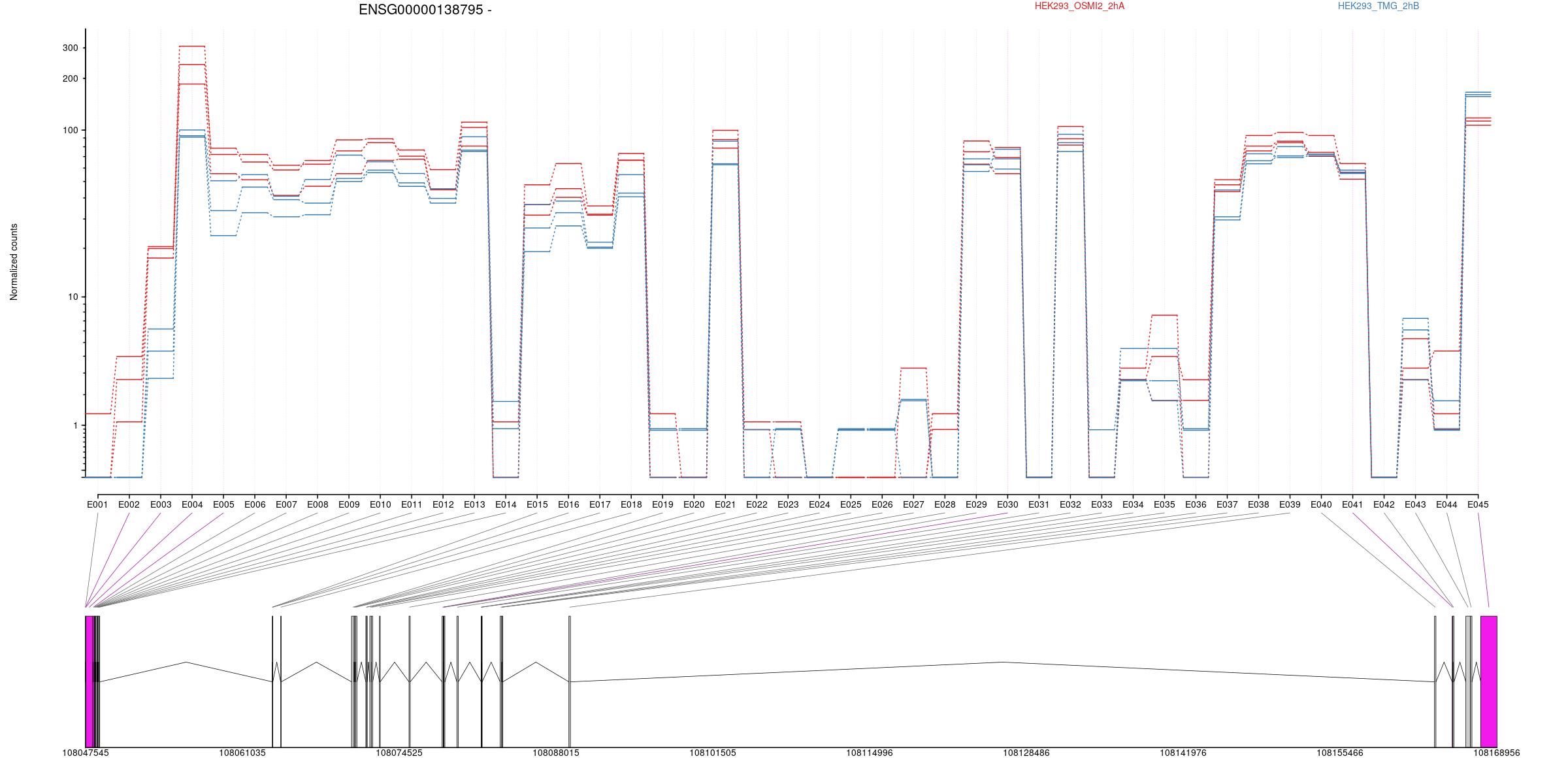Click exon label E033
The image size is (1568, 784).
1102,504
